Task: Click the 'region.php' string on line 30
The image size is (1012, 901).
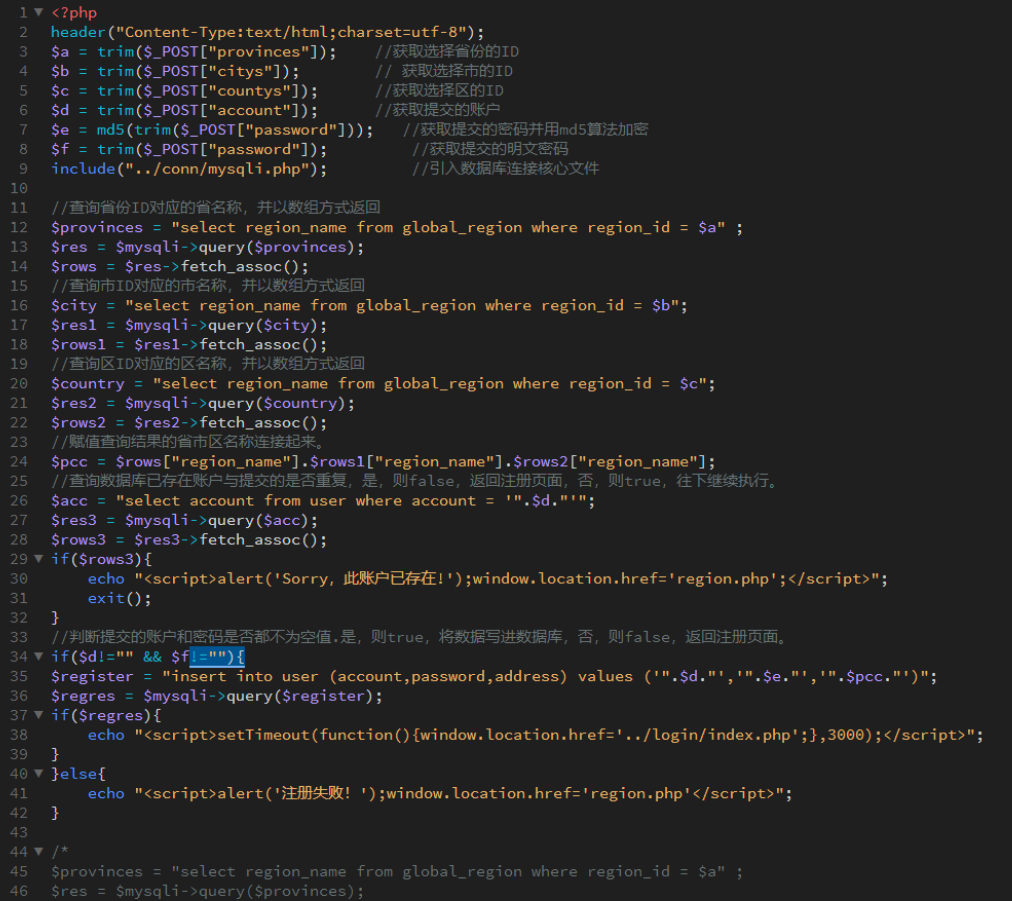Action: click(722, 579)
